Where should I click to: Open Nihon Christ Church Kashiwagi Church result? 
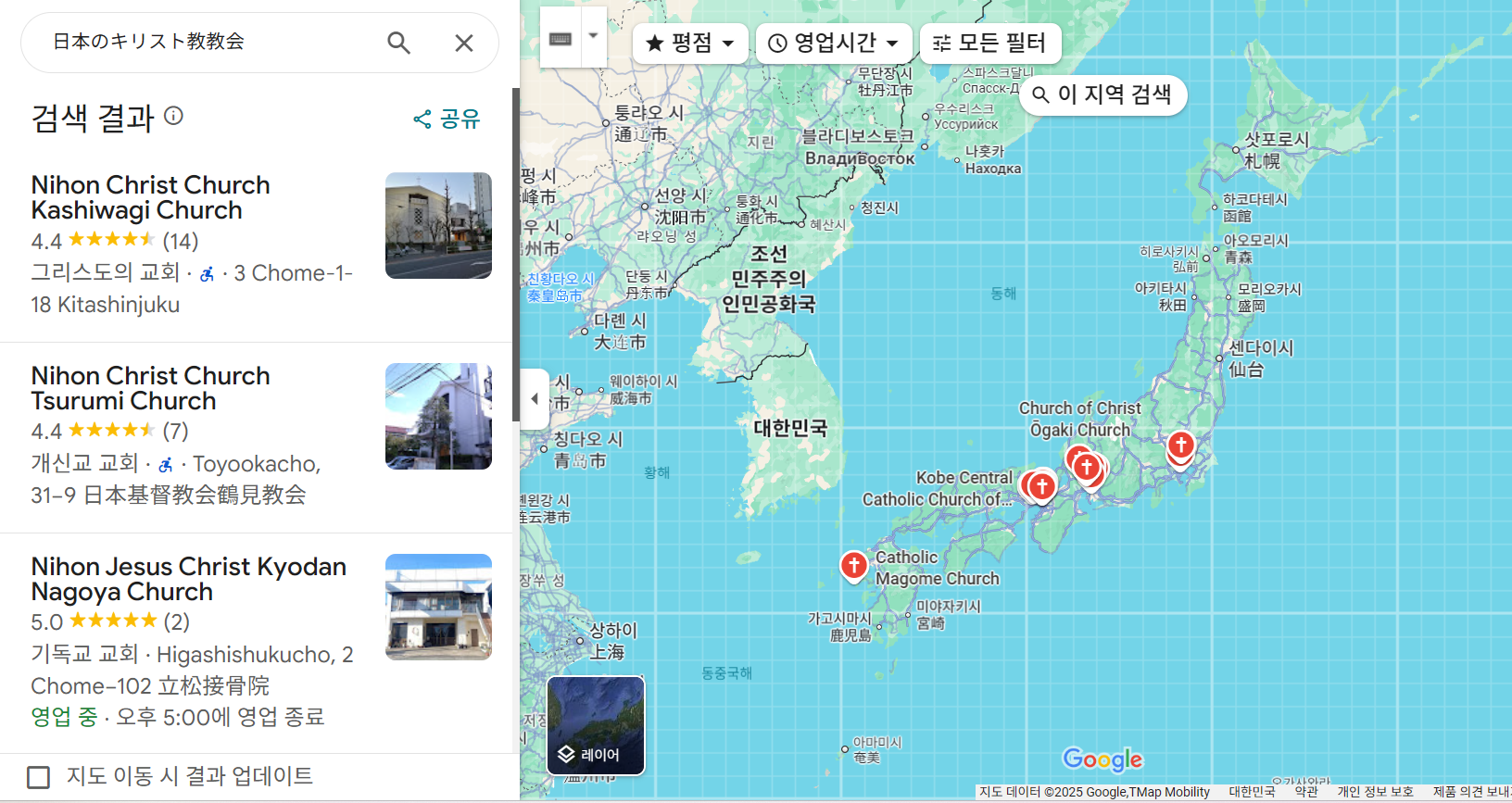(x=151, y=197)
